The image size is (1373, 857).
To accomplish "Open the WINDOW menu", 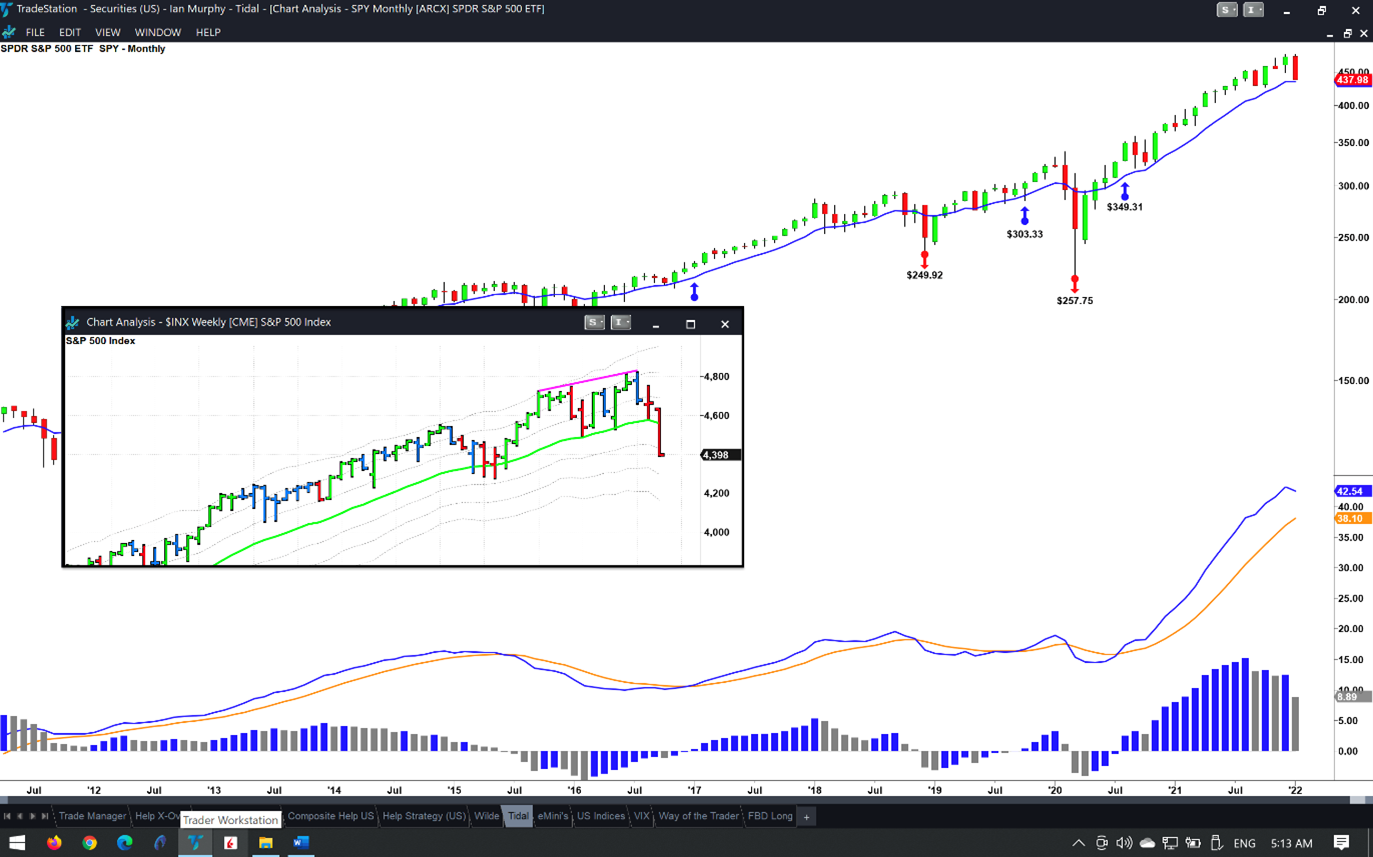I will pyautogui.click(x=158, y=32).
